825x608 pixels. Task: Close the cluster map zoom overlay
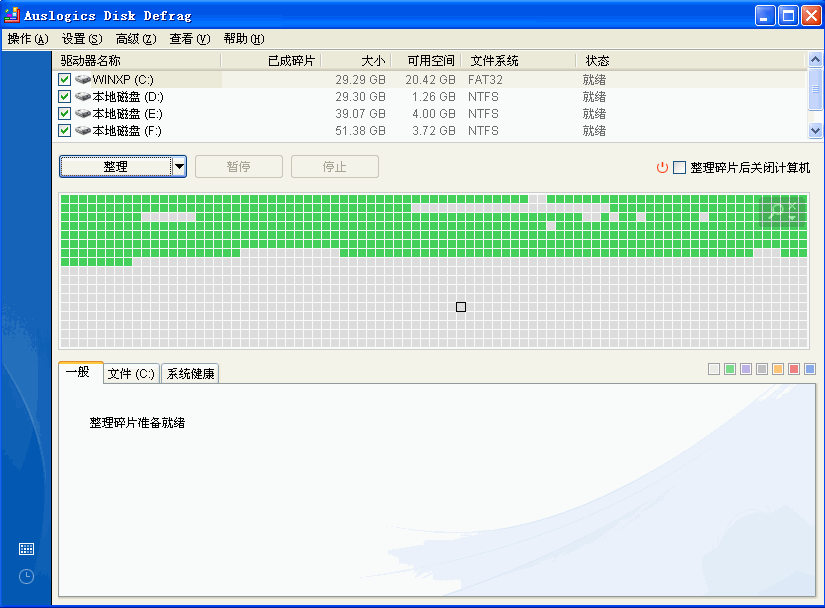click(793, 206)
